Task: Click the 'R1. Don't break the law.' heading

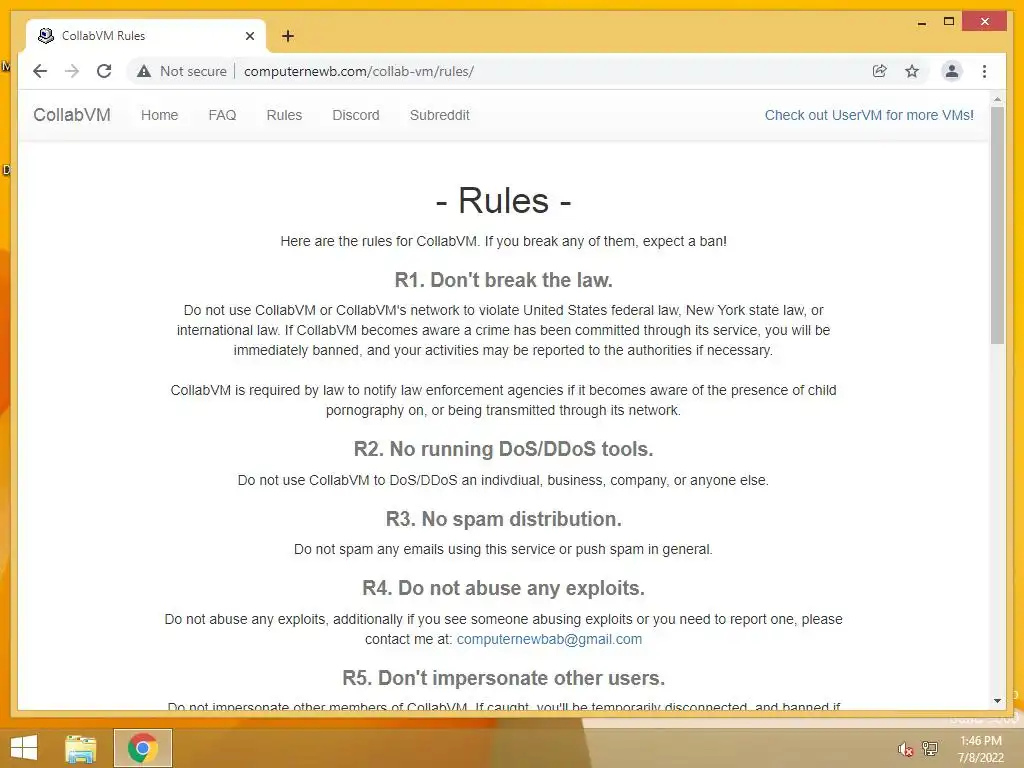Action: click(x=504, y=280)
